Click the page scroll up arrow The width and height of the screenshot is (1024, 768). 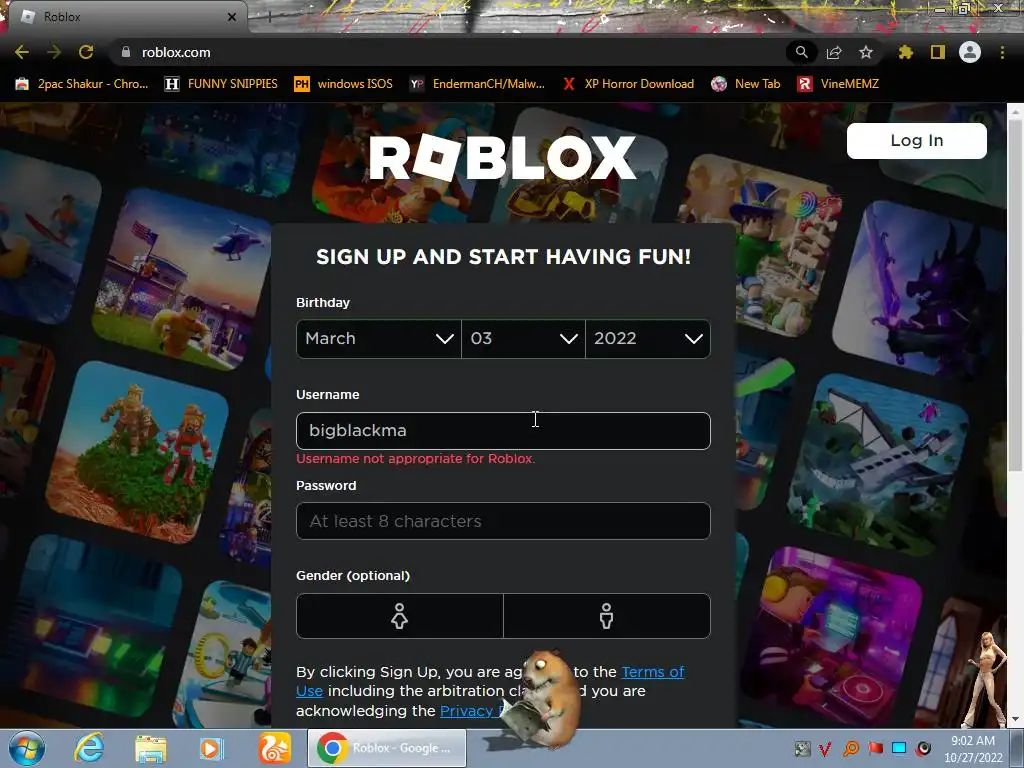pyautogui.click(x=1015, y=112)
